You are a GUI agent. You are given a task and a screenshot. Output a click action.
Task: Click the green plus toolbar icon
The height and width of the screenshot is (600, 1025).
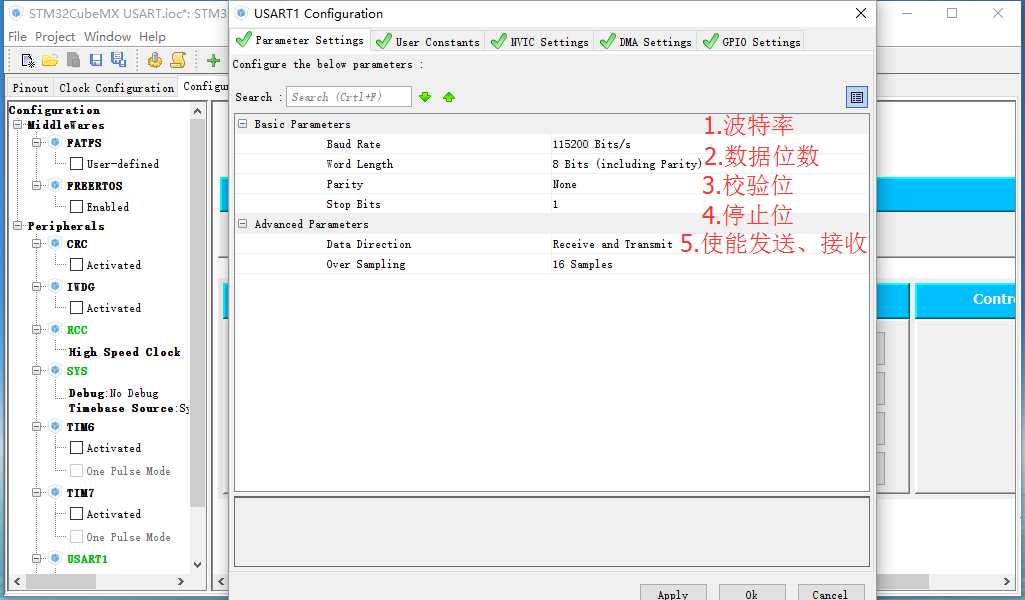(213, 61)
